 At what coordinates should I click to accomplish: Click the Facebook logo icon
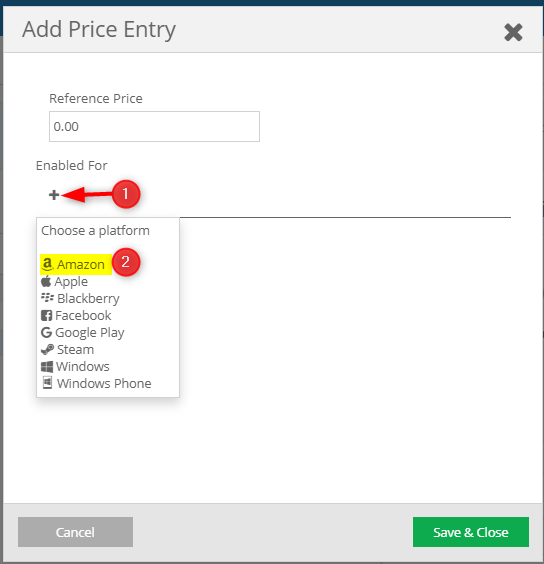point(46,315)
